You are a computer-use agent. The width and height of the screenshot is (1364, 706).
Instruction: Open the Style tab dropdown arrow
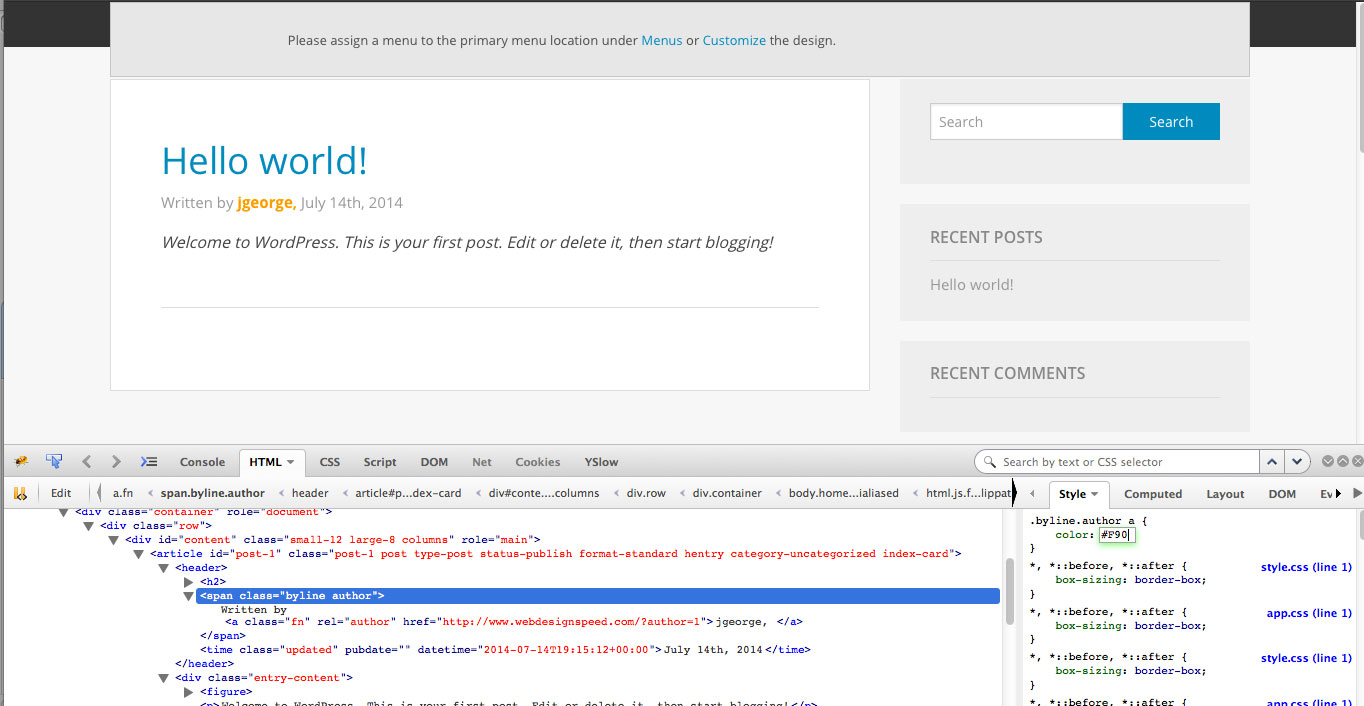tap(1094, 494)
